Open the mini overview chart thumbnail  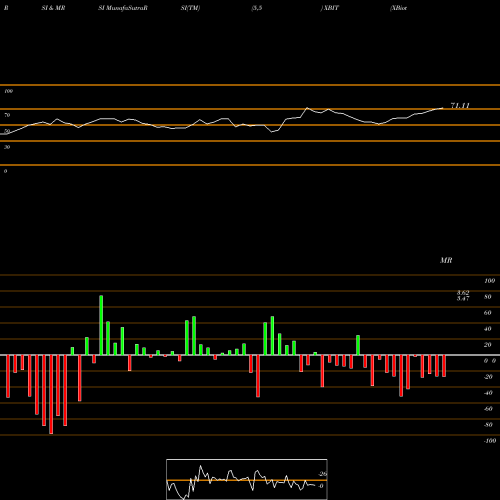tap(247, 479)
